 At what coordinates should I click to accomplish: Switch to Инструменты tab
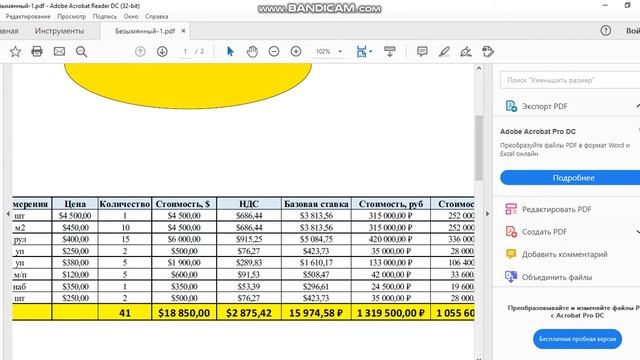(59, 31)
